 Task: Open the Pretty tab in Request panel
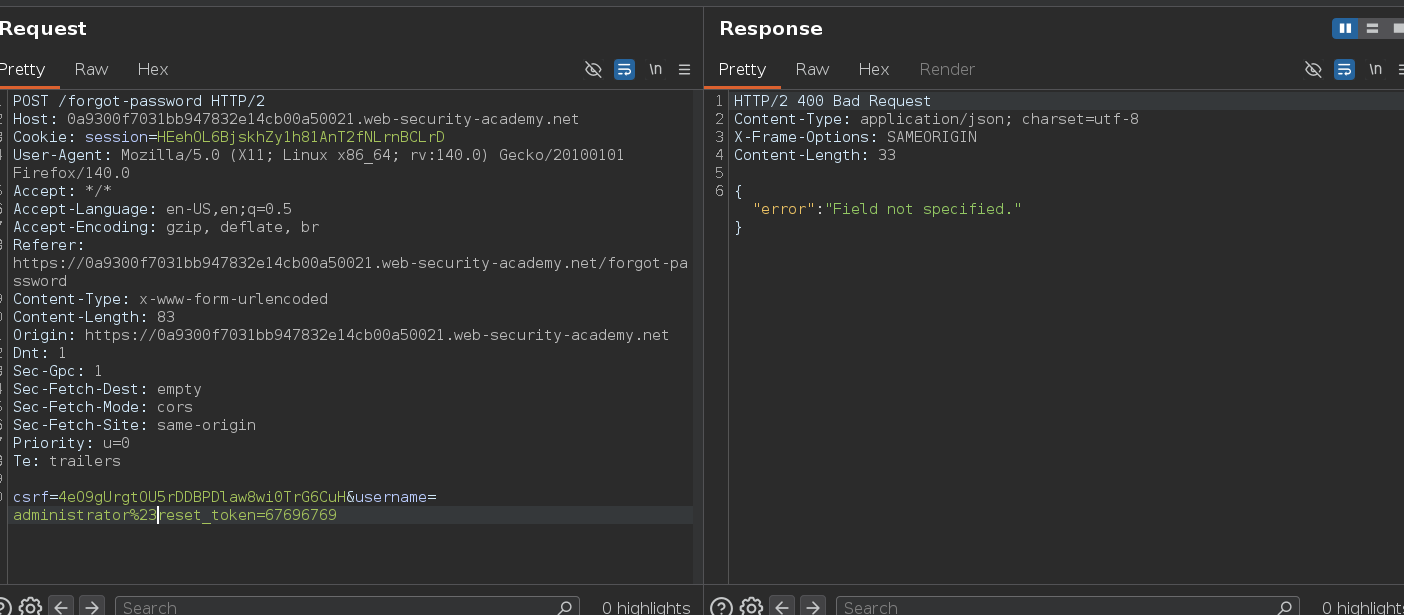[x=22, y=69]
